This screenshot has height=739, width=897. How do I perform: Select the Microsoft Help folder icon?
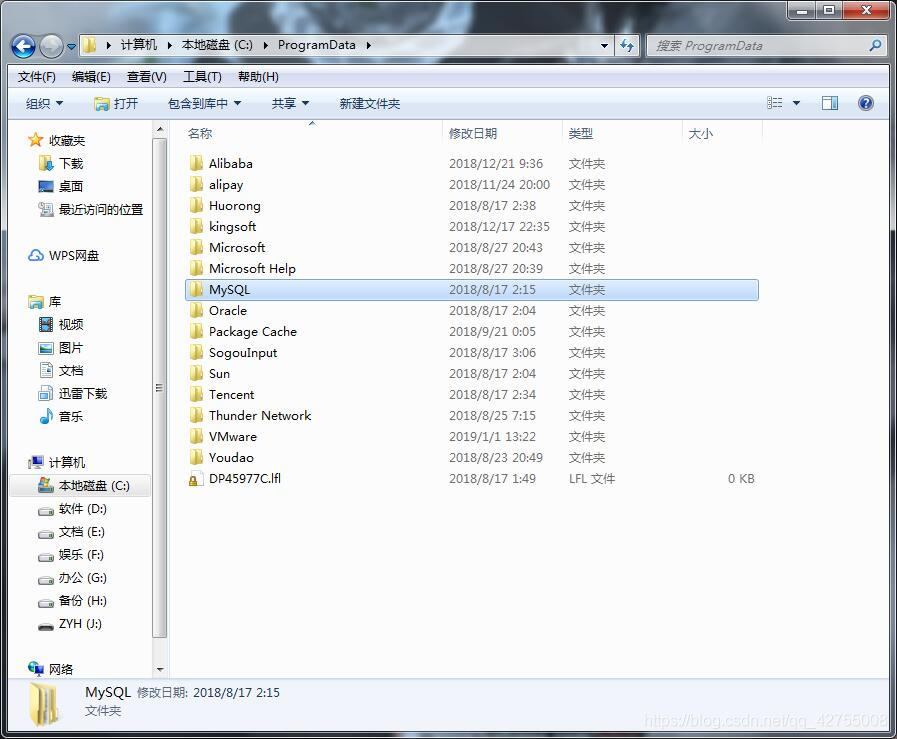click(196, 268)
